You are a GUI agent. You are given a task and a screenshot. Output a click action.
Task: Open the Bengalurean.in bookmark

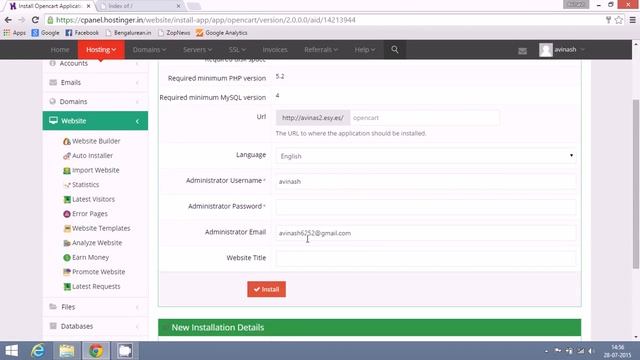(x=128, y=33)
